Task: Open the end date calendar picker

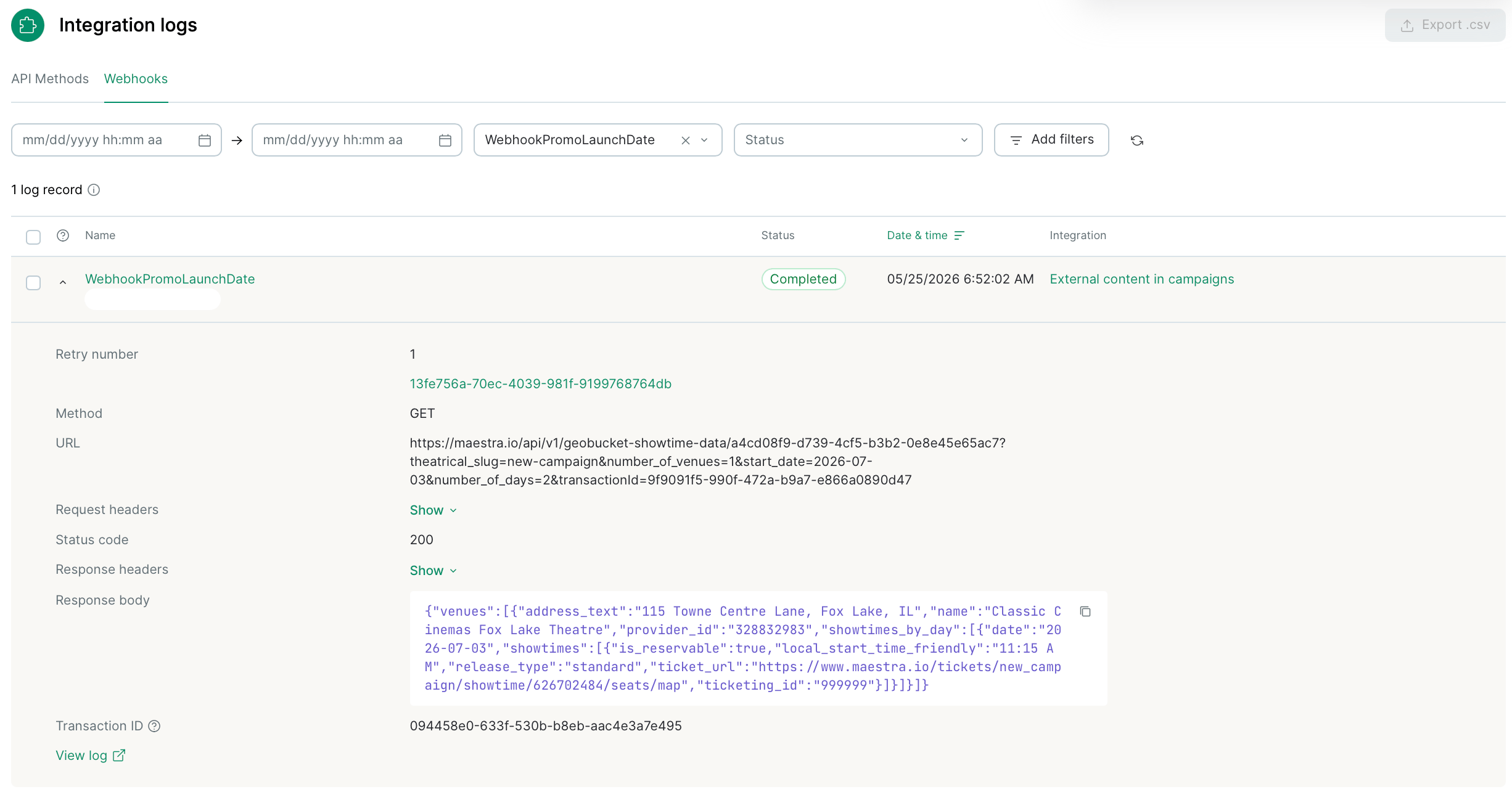Action: point(445,141)
